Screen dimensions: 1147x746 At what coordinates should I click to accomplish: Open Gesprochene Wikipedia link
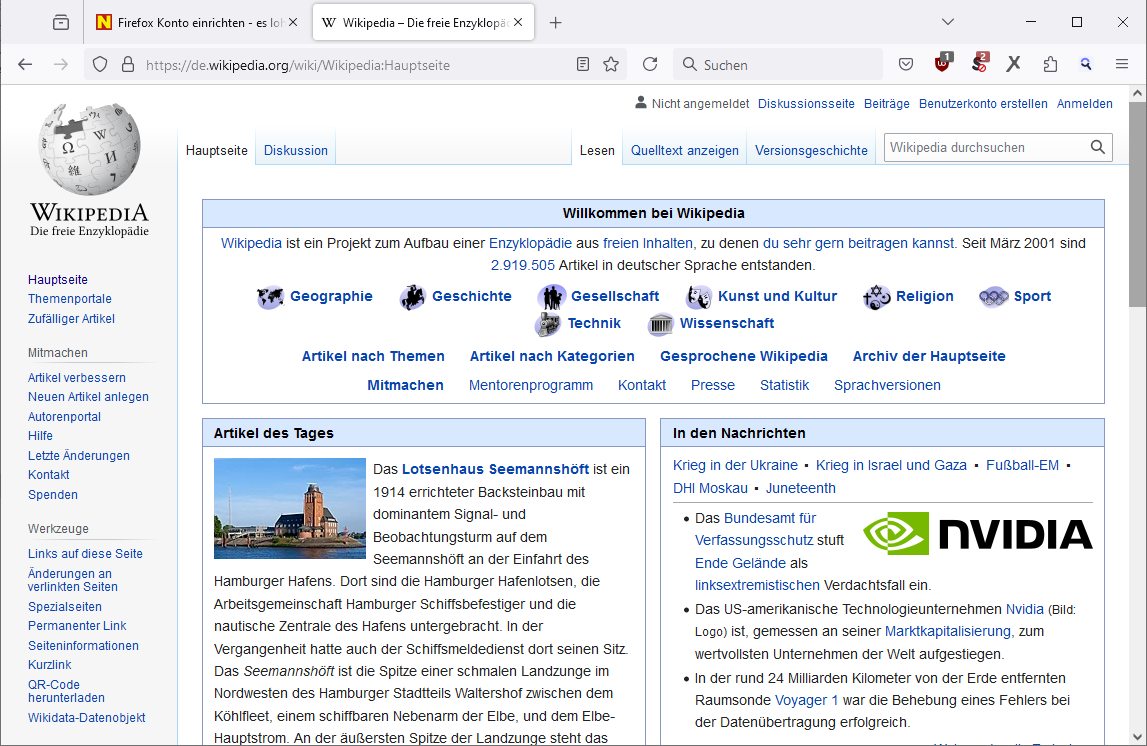click(x=743, y=356)
